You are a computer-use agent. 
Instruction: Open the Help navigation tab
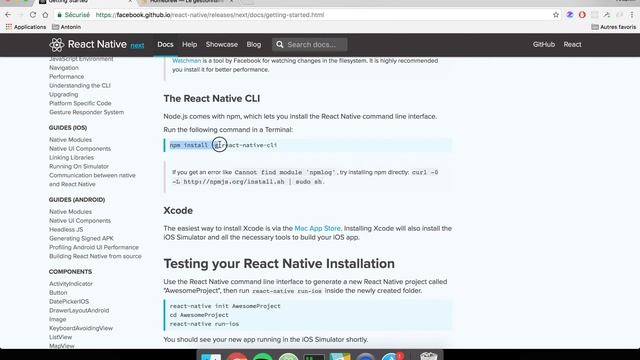[x=189, y=44]
